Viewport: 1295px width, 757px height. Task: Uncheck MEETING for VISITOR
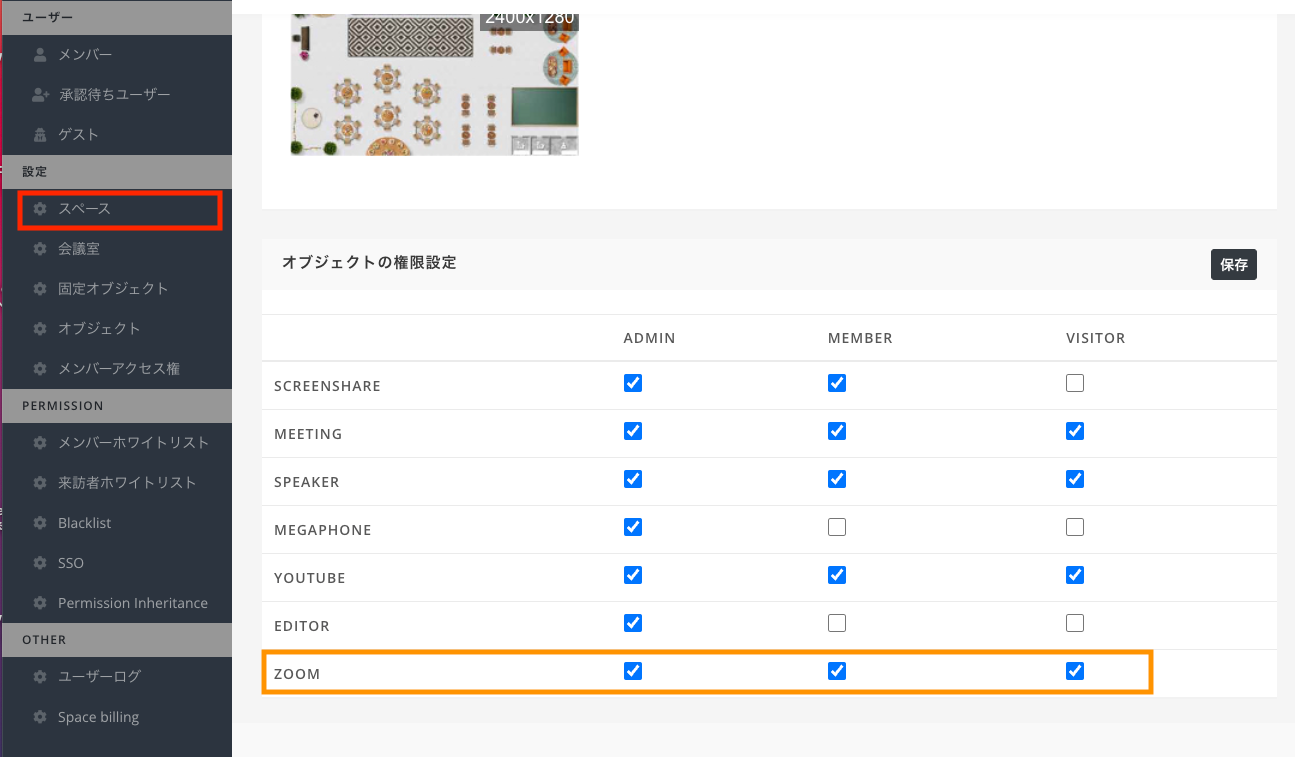[1075, 431]
